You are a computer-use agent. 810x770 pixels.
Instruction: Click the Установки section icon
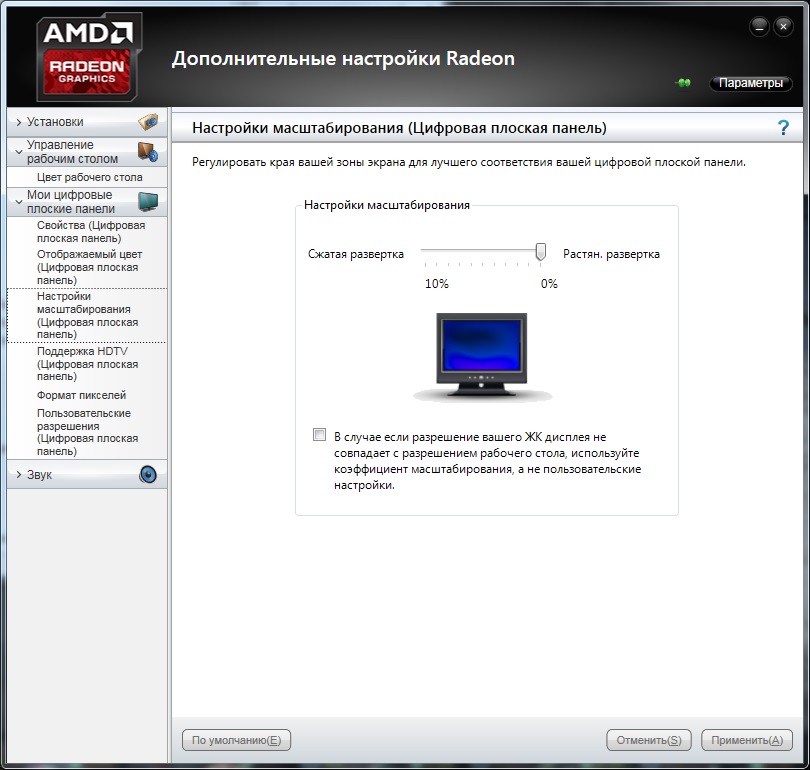148,122
